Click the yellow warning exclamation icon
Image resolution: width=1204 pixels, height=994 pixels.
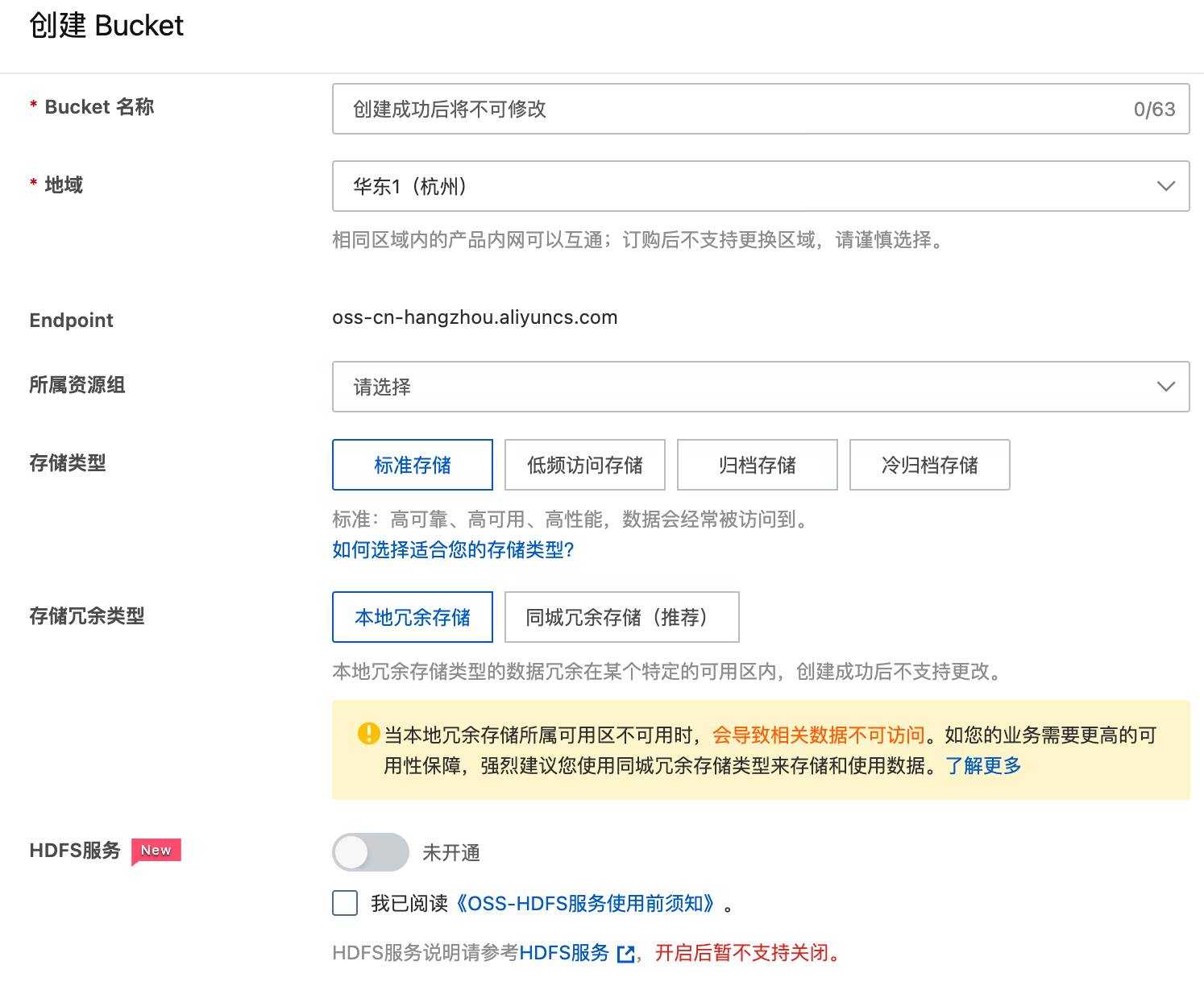(x=368, y=734)
